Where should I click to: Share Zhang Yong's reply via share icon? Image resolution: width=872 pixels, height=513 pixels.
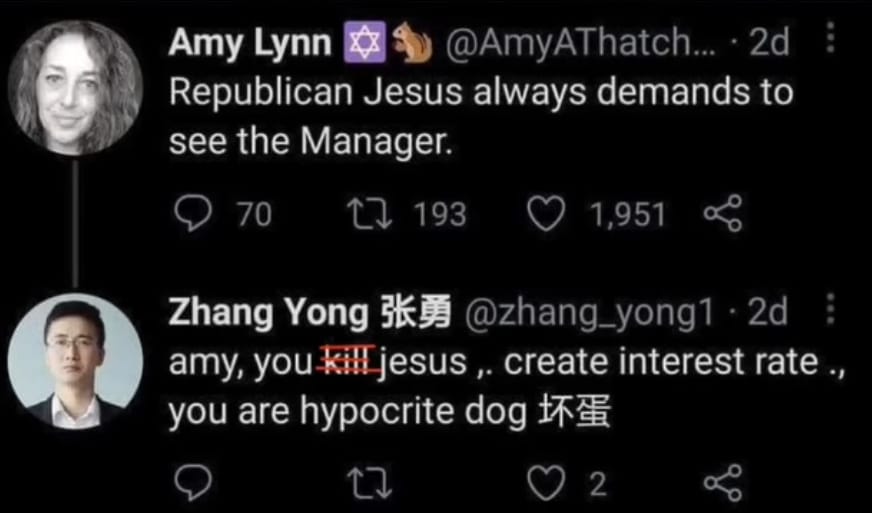pos(722,484)
